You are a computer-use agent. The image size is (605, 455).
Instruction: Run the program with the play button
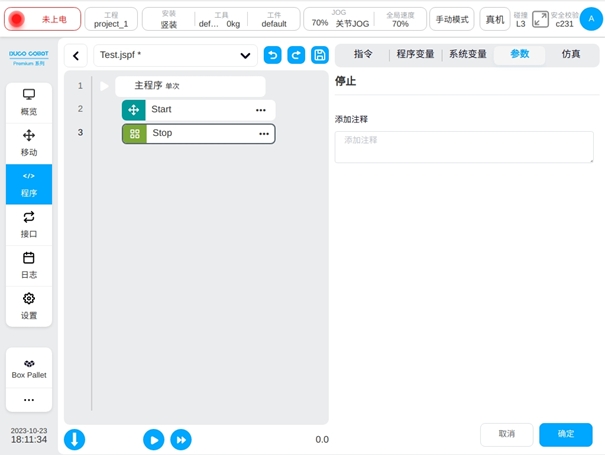[153, 439]
